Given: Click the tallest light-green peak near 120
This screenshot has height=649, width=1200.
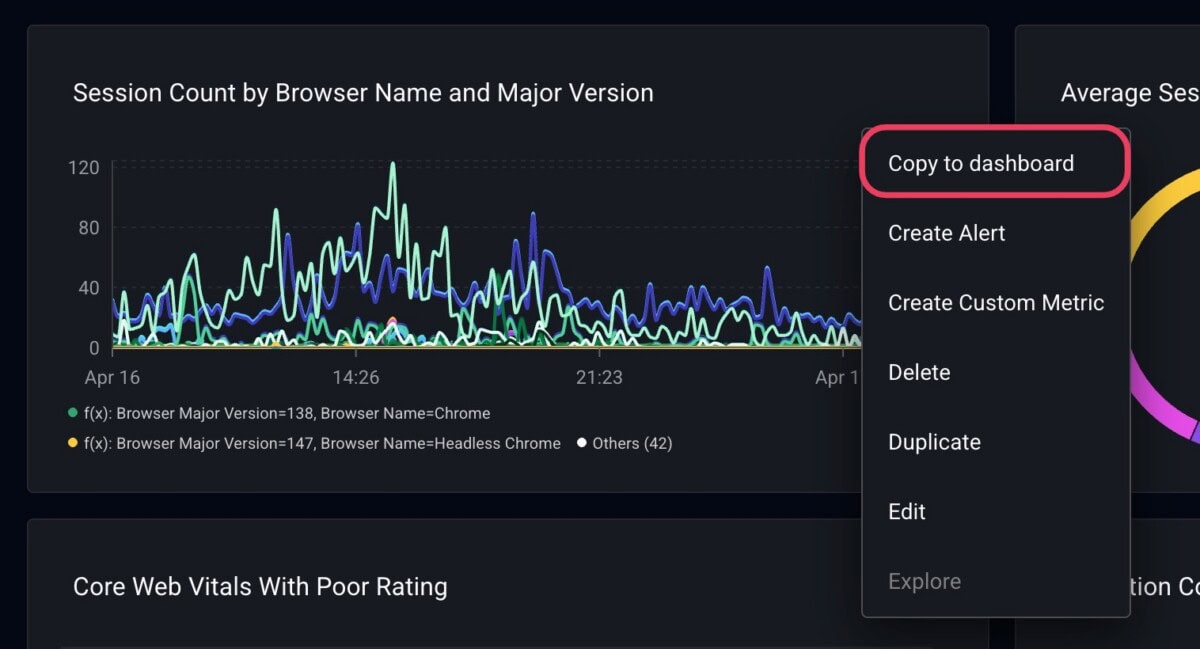Looking at the screenshot, I should point(392,165).
